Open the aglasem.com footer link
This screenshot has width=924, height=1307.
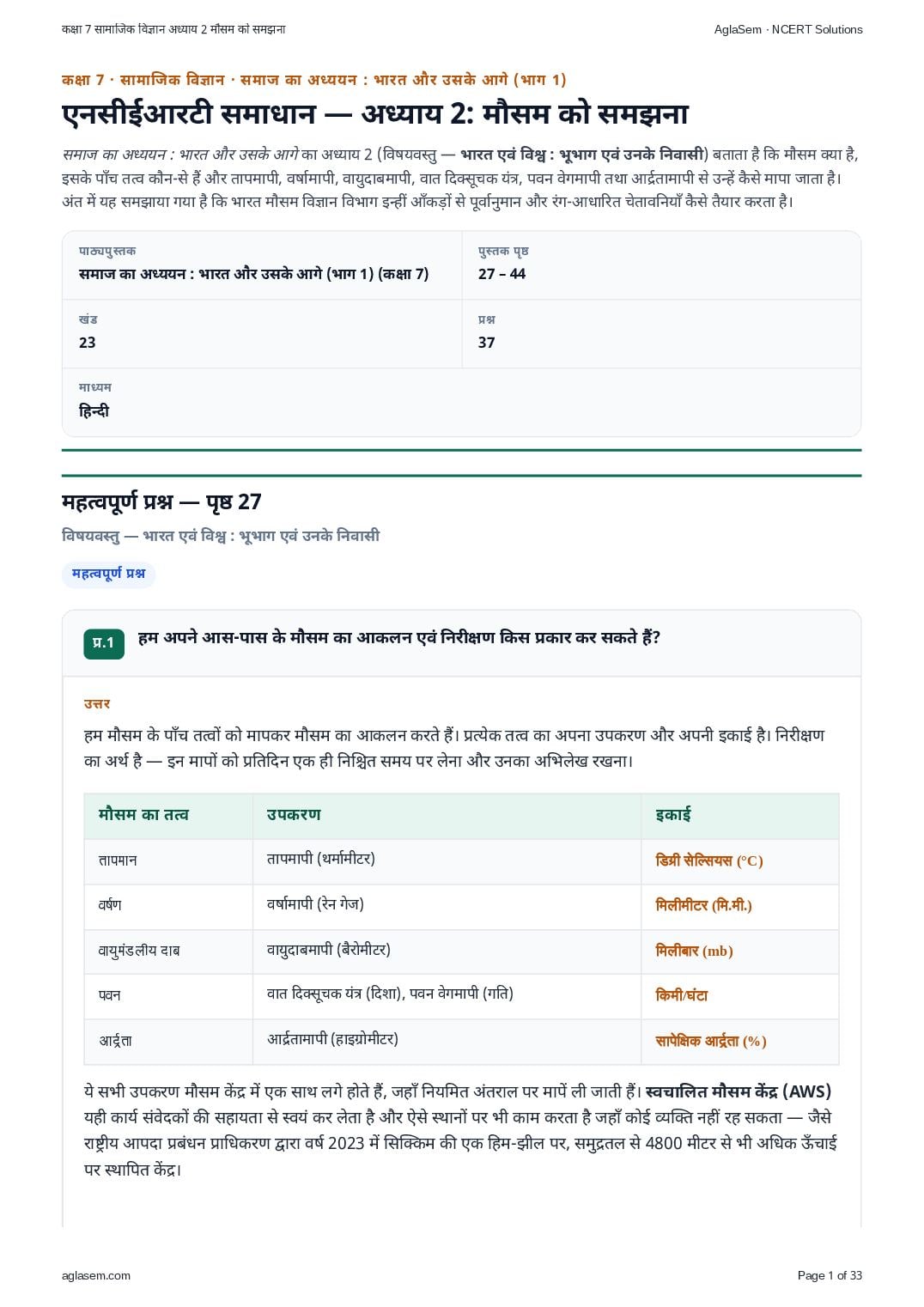click(x=96, y=1275)
